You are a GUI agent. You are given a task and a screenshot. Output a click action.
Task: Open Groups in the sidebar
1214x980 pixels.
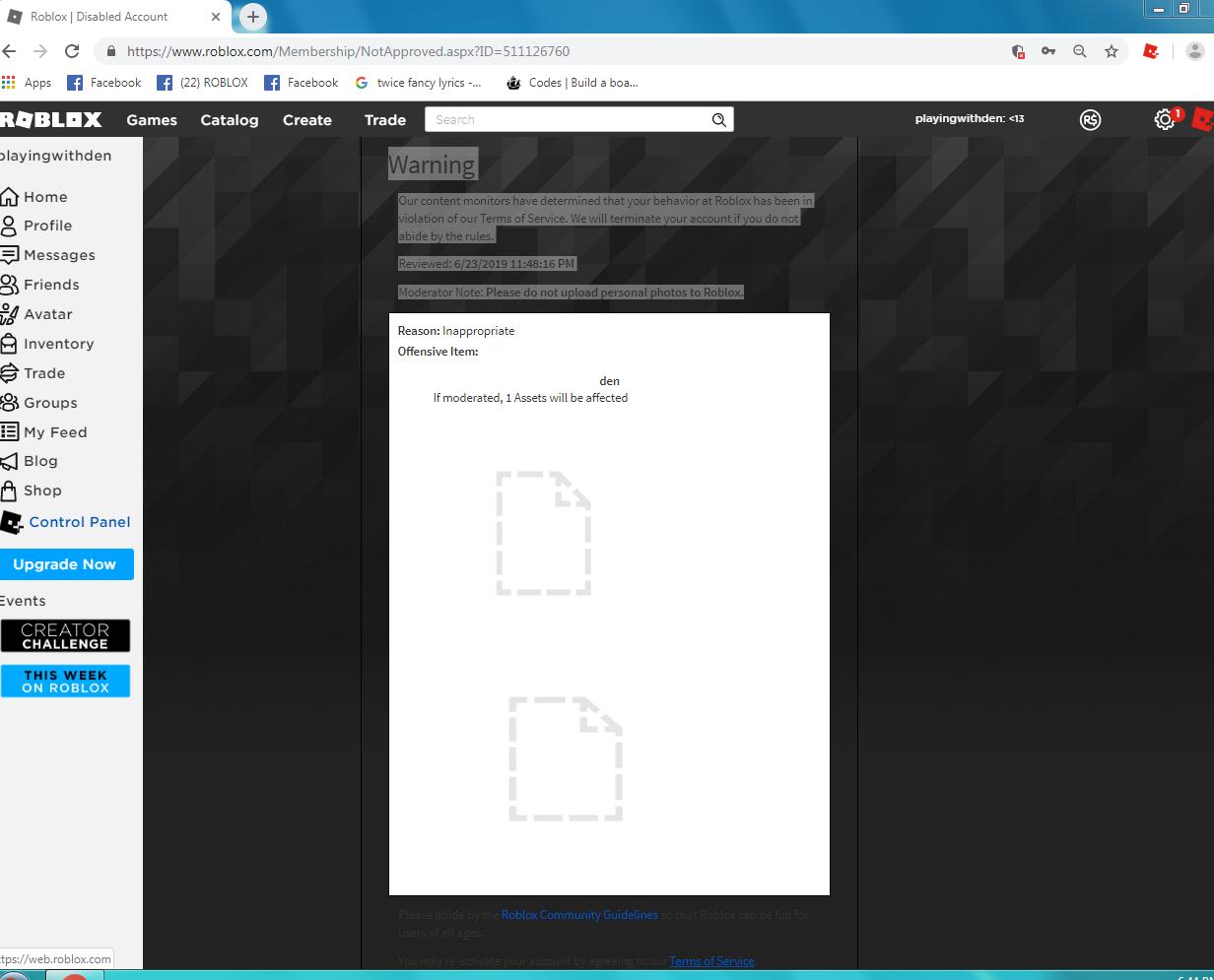pyautogui.click(x=40, y=403)
